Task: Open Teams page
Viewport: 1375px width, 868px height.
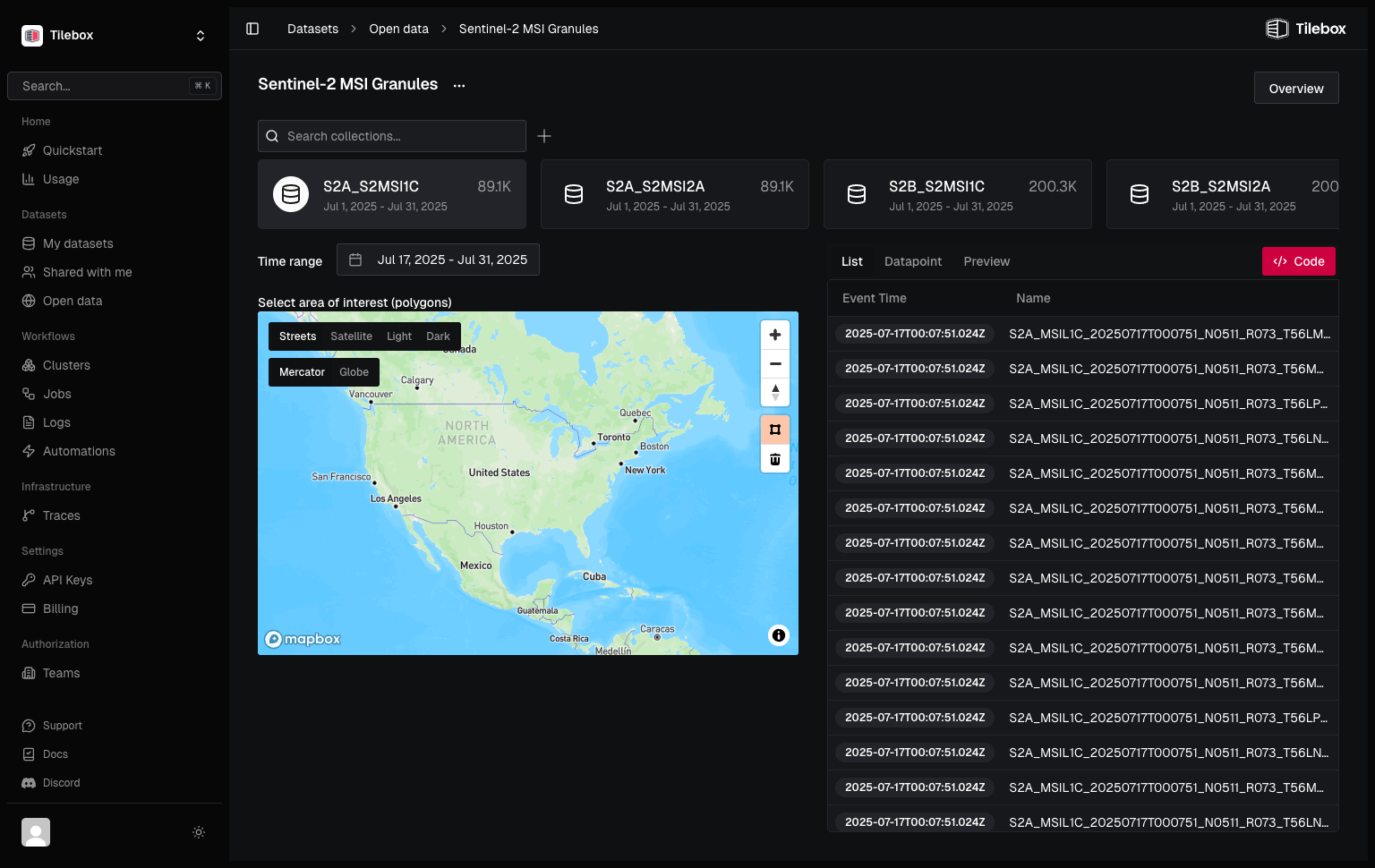Action: [x=115, y=673]
